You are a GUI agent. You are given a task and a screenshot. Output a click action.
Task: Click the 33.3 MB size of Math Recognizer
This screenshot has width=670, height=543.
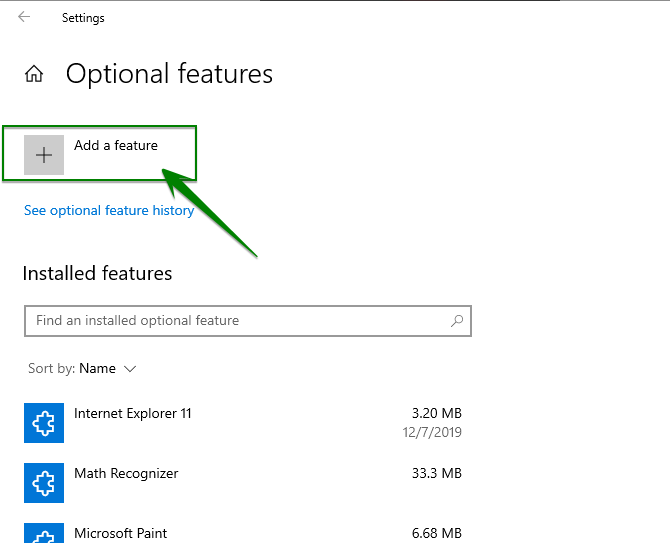click(437, 473)
